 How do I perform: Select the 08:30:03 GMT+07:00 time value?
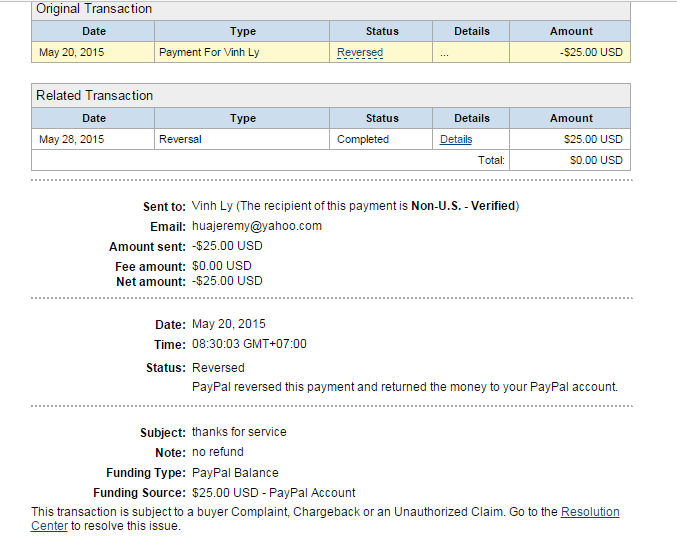click(x=249, y=344)
